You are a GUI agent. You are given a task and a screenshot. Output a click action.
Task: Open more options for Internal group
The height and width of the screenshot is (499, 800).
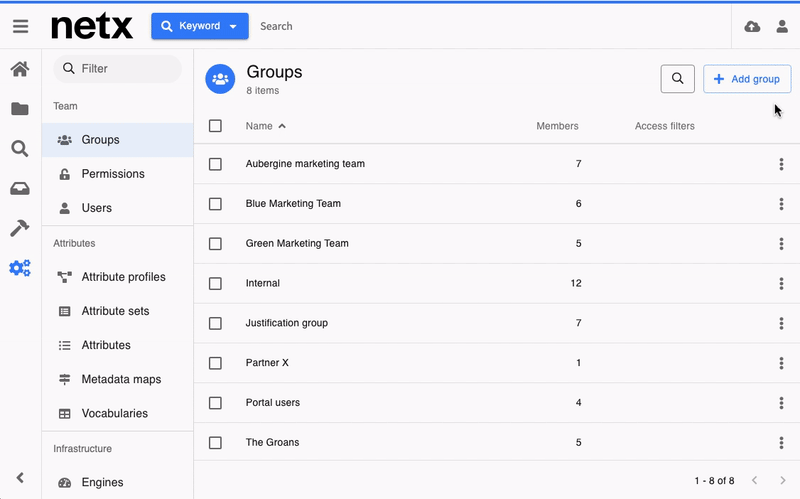coord(781,284)
